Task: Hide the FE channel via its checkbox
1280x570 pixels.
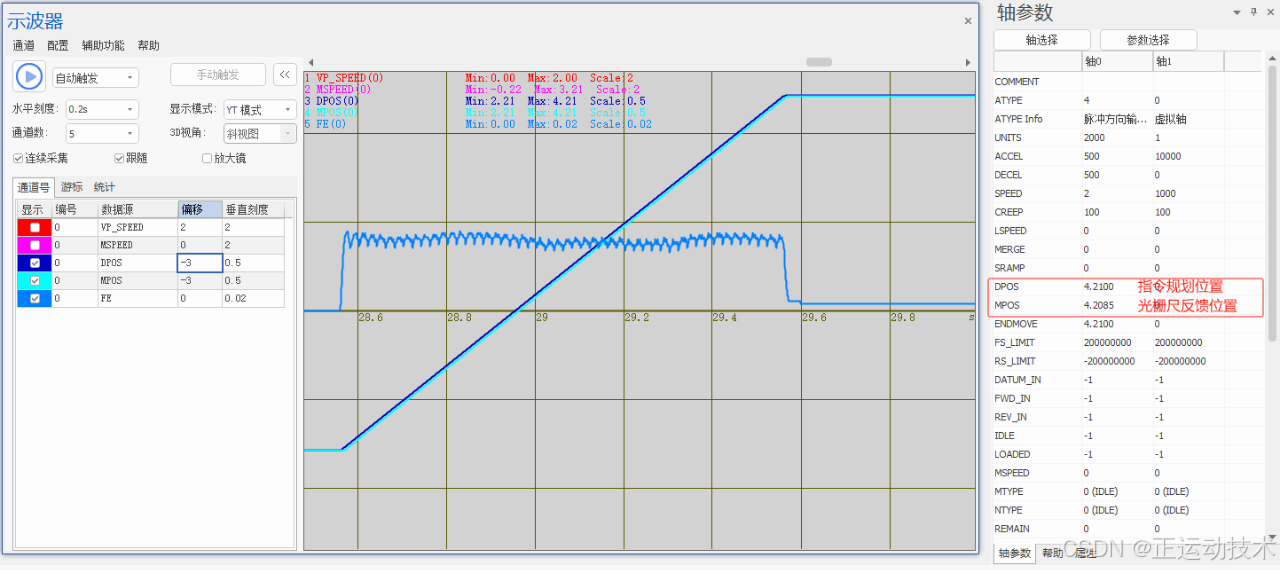Action: click(x=35, y=299)
